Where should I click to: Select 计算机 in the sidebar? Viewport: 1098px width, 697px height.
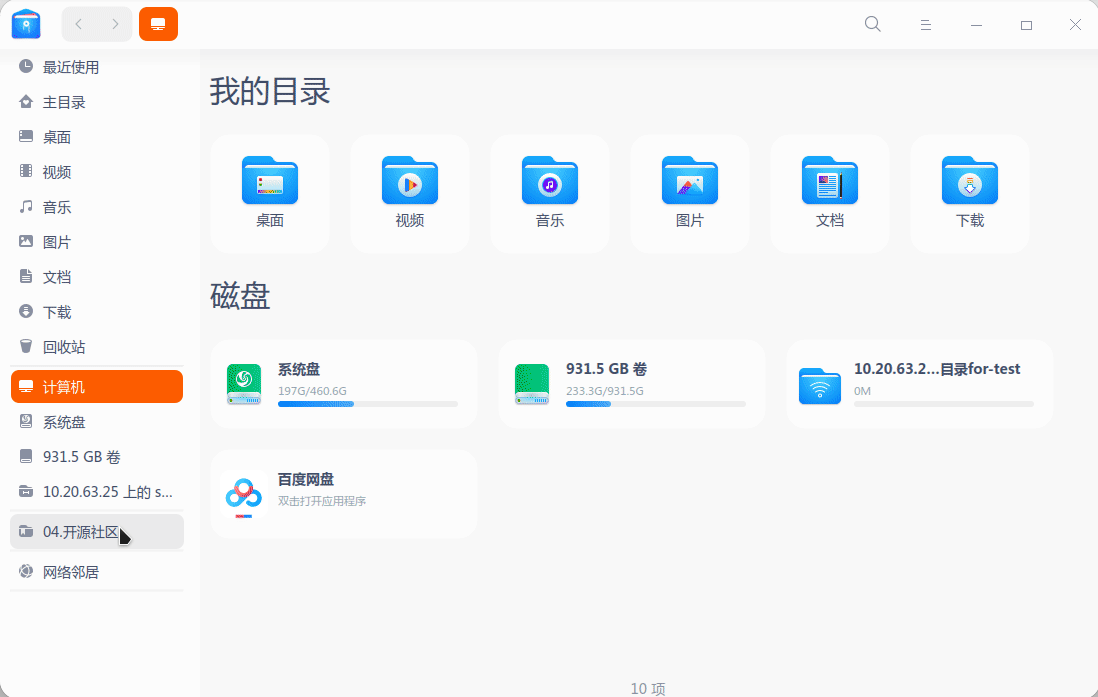(97, 387)
